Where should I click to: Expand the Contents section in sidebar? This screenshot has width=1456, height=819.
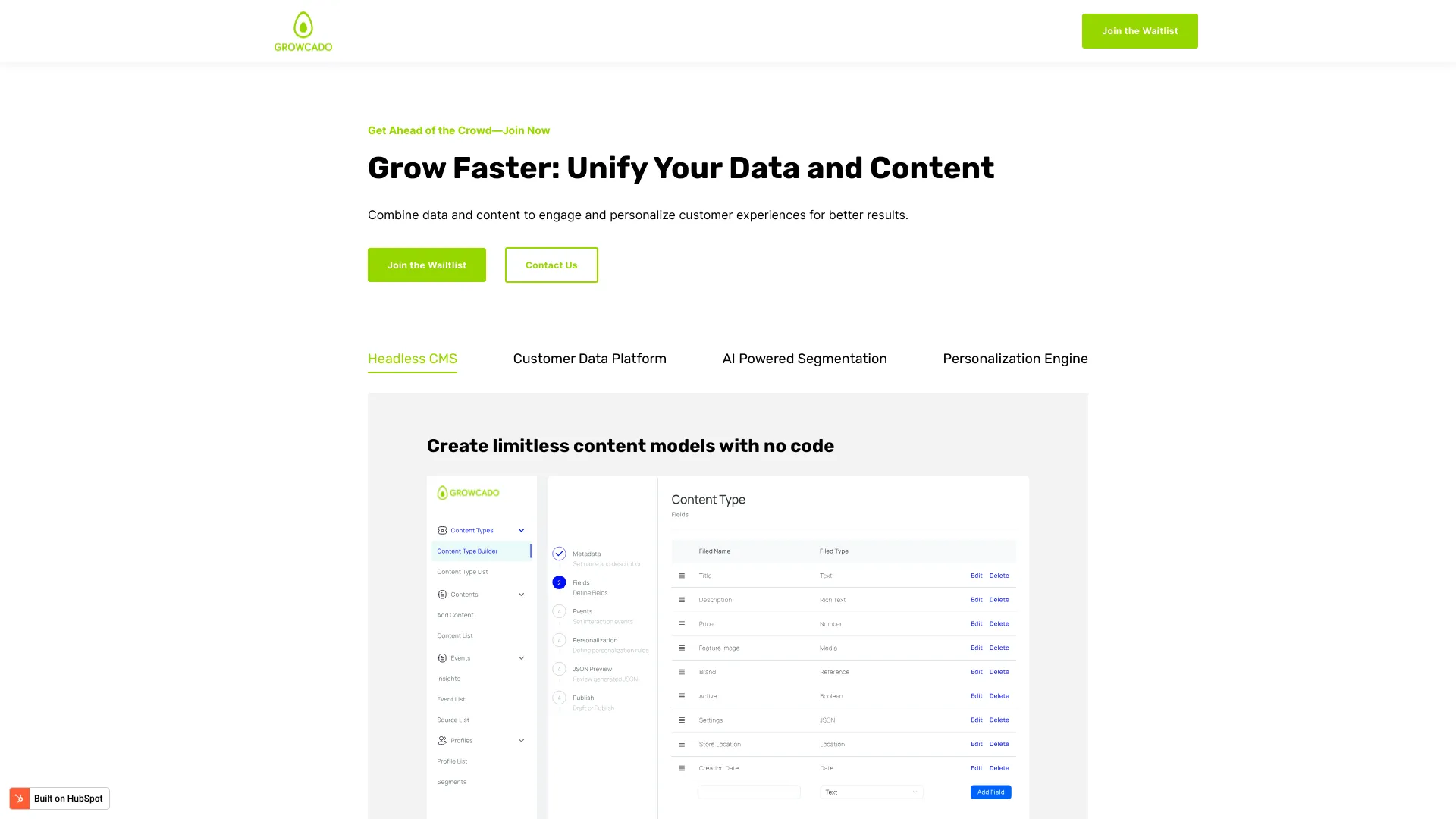tap(521, 593)
